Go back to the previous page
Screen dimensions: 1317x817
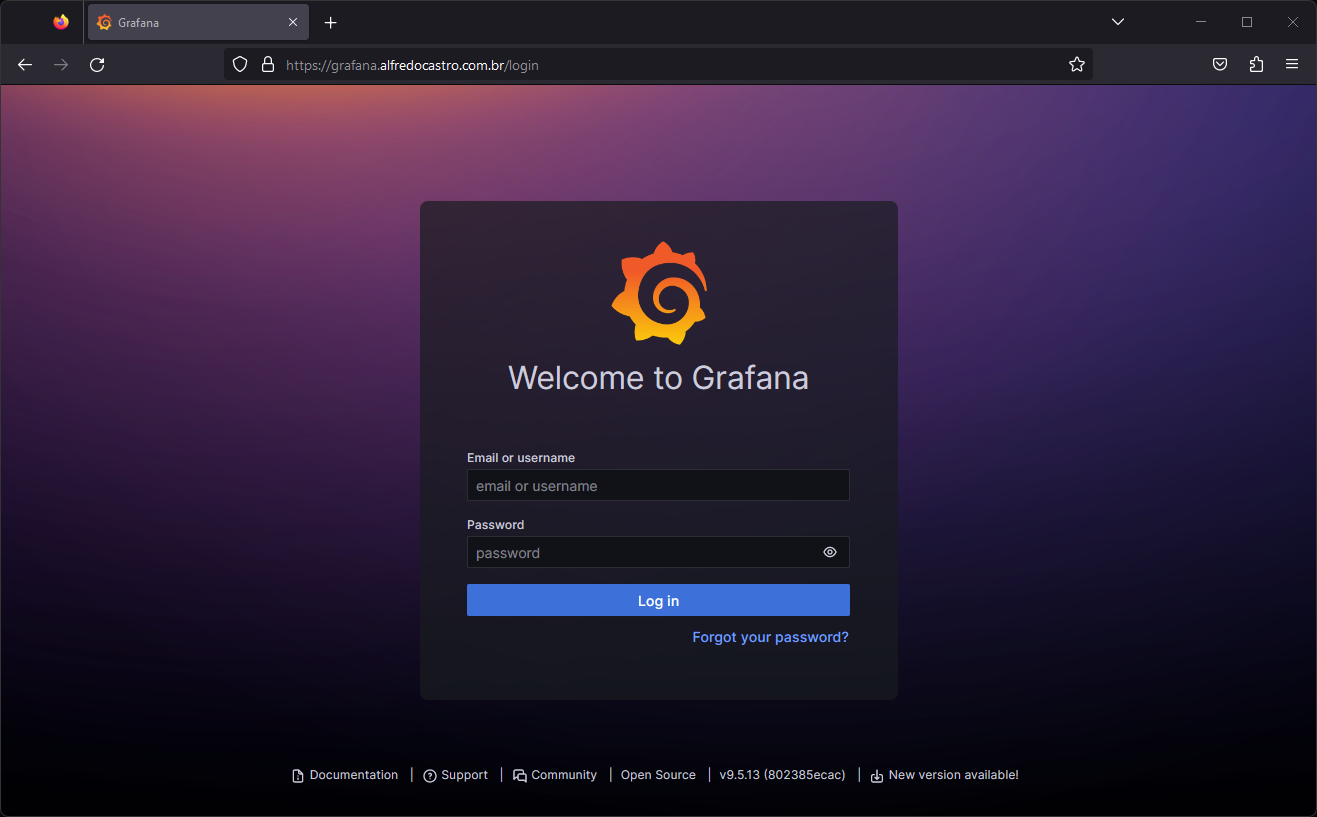[x=25, y=64]
